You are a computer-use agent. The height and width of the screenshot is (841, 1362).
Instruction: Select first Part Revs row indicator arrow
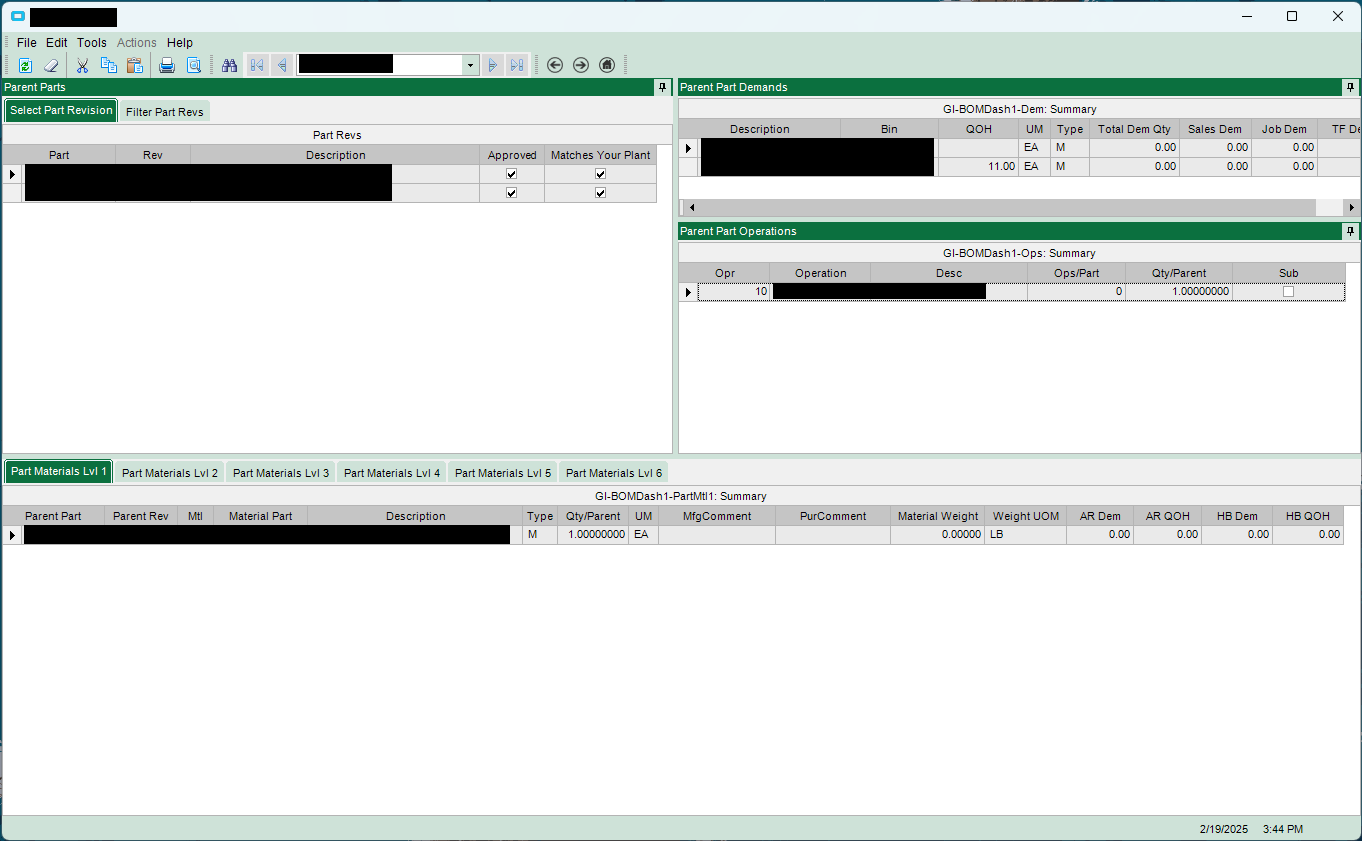[13, 174]
